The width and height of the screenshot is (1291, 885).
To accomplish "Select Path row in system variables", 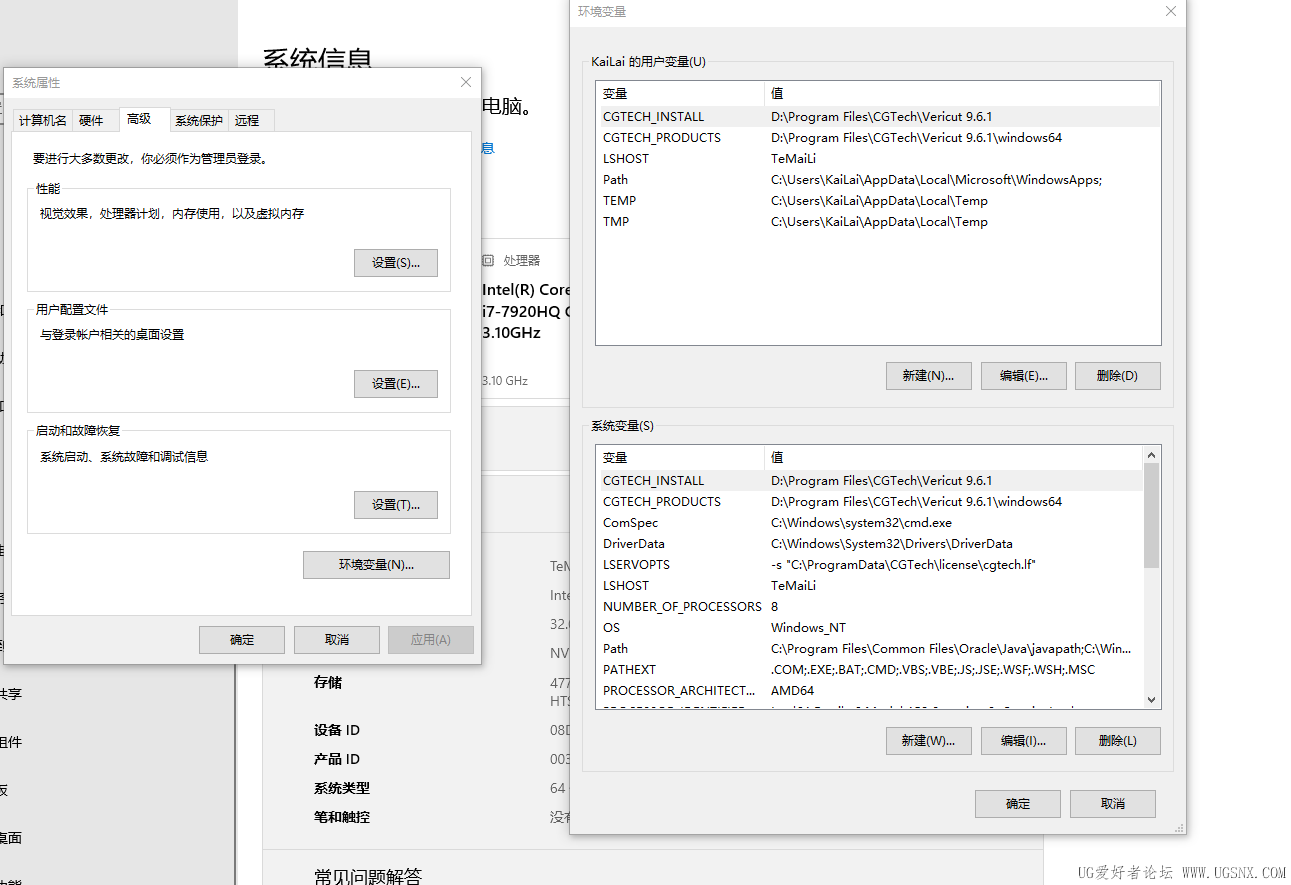I will pyautogui.click(x=616, y=649).
